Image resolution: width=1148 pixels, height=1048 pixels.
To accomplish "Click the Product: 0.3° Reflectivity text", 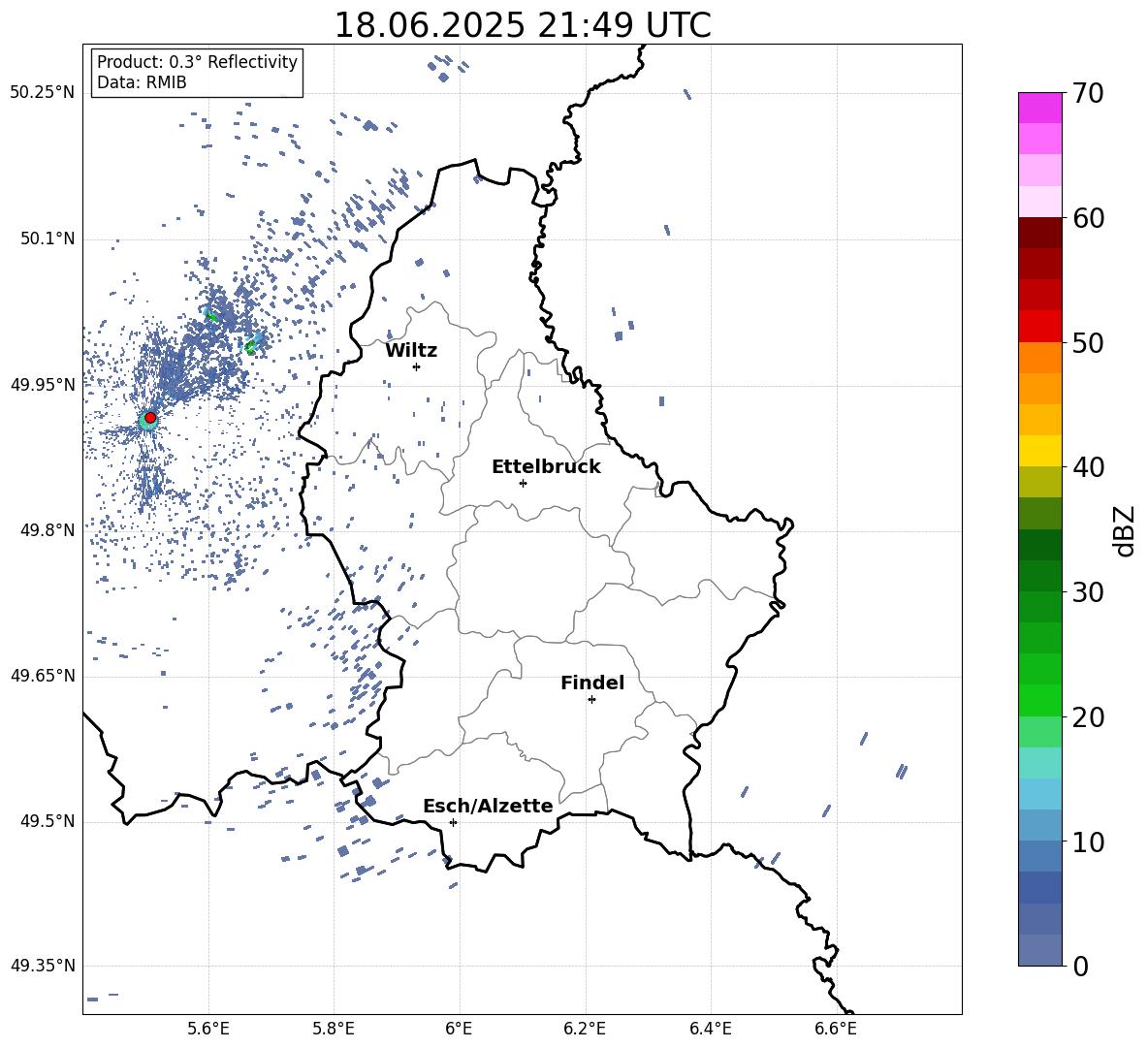I will point(197,62).
